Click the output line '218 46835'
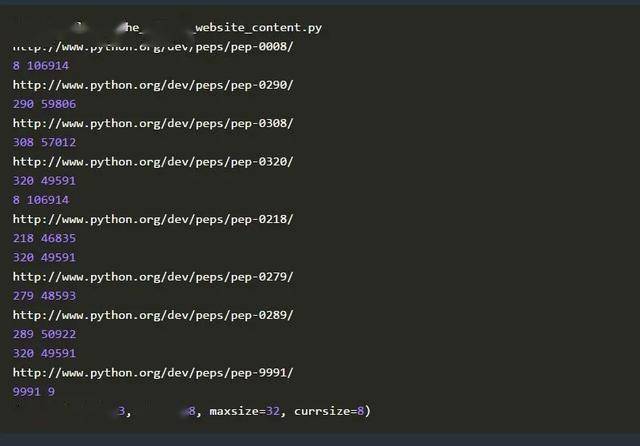This screenshot has height=446, width=640. 44,238
